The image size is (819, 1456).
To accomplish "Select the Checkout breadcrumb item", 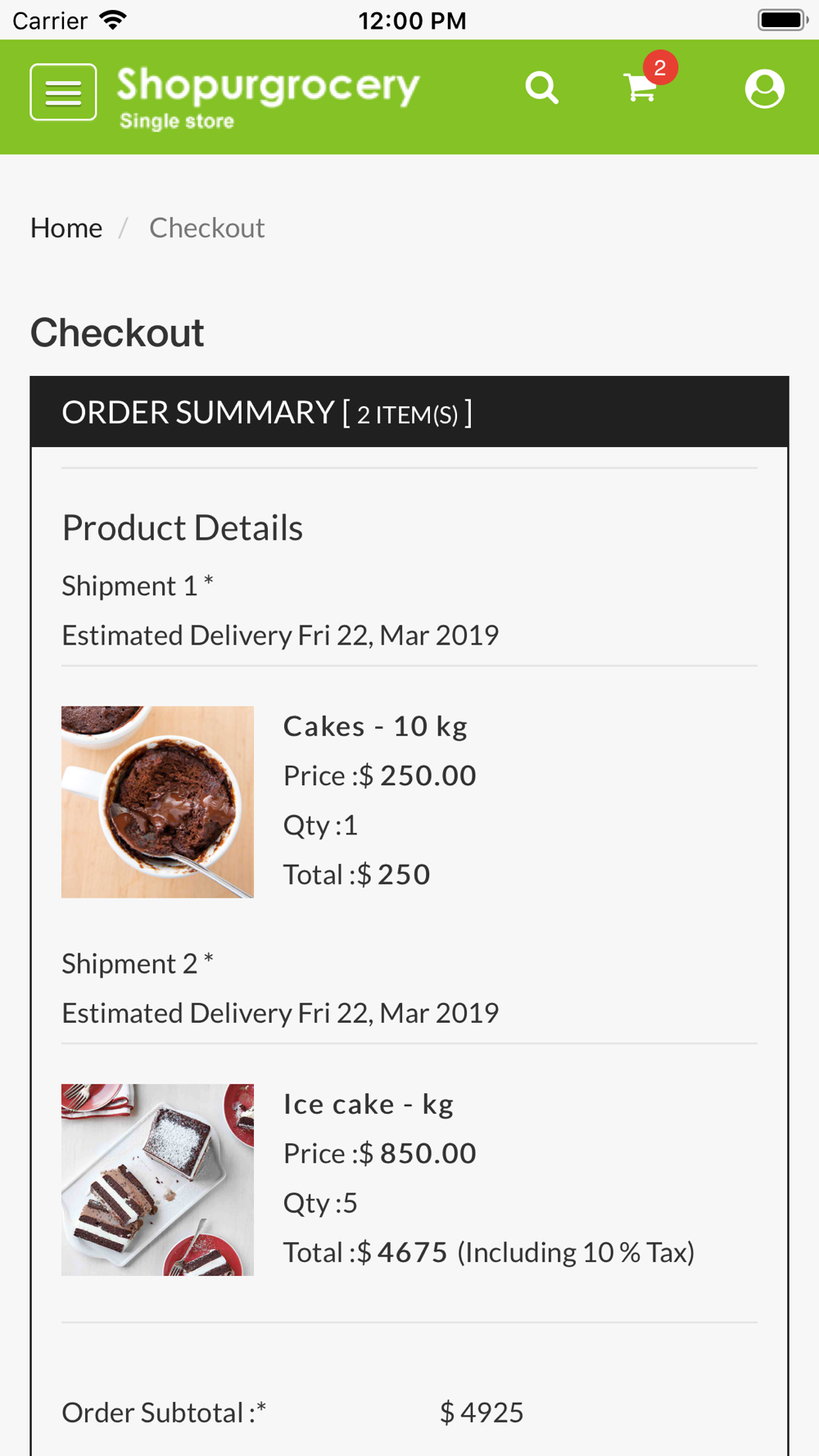I will pyautogui.click(x=206, y=228).
